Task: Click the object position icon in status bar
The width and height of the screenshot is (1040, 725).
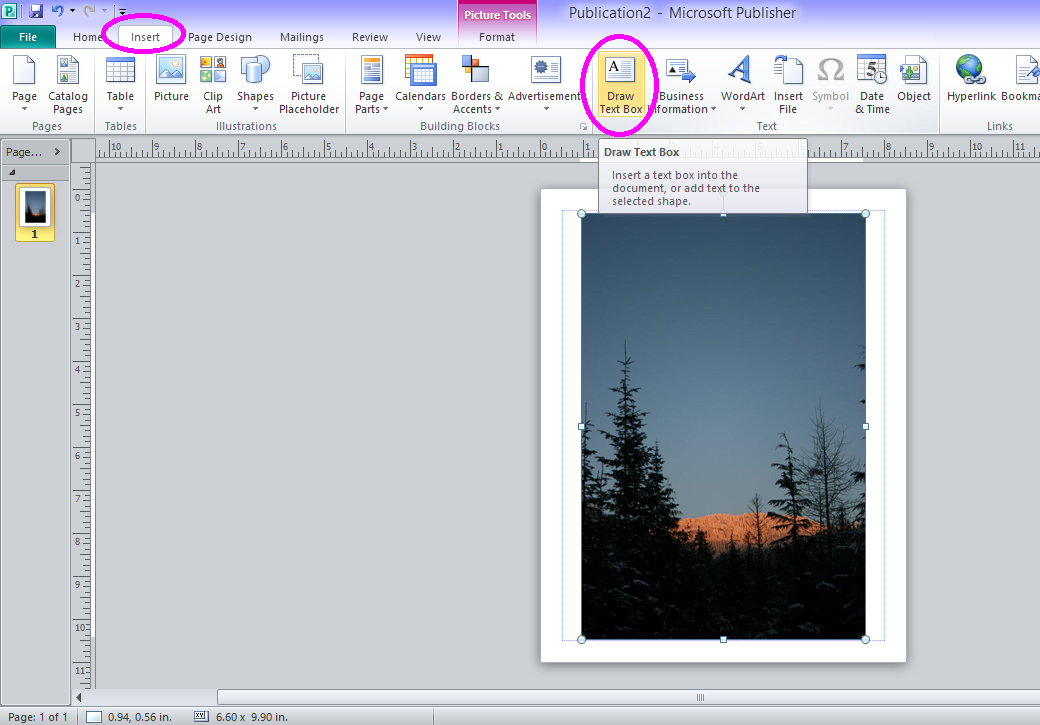Action: 94,717
